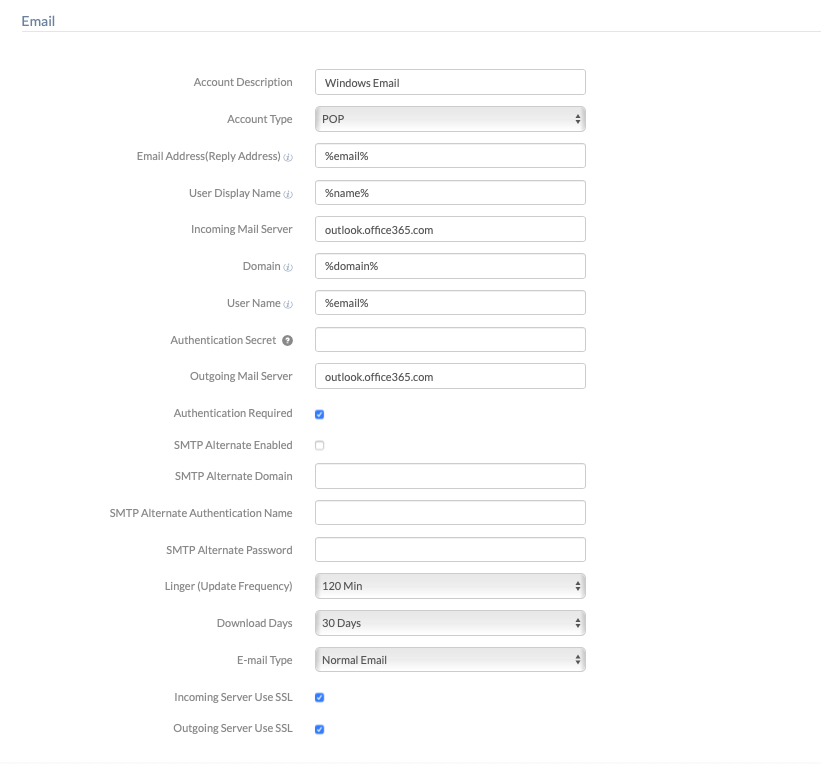Click the SMTP Alternate Domain field
Viewport: 821px width, 764px height.
[x=450, y=476]
